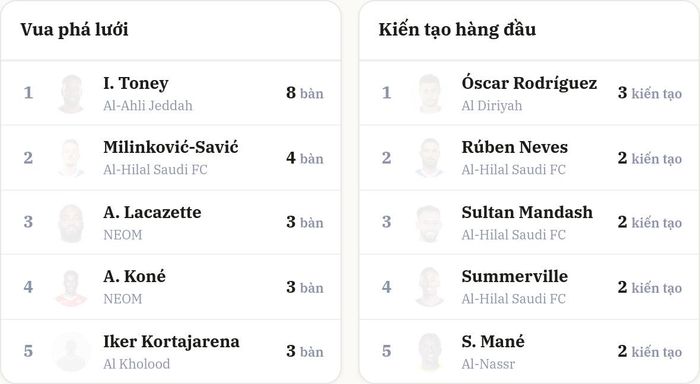Click Iker Kortajarena's player photo
The height and width of the screenshot is (384, 700).
71,351
